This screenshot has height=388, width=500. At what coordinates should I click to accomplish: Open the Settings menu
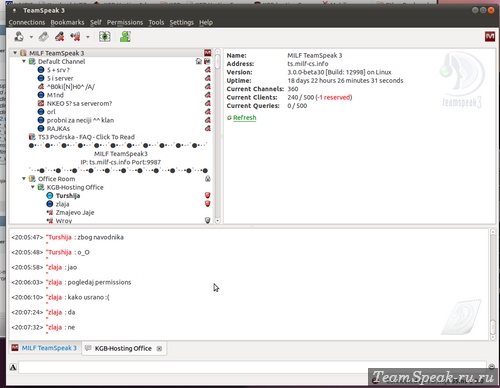(182, 22)
